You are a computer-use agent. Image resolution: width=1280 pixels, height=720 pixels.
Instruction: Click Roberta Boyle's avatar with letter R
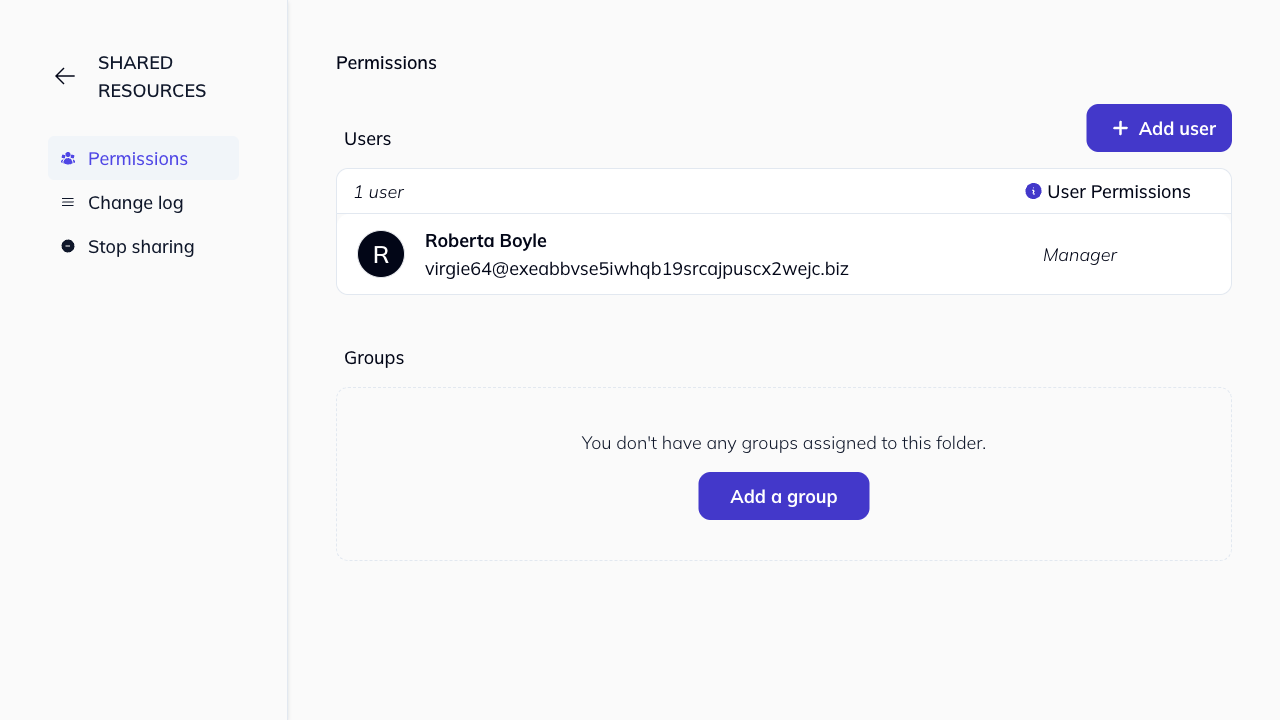click(381, 254)
